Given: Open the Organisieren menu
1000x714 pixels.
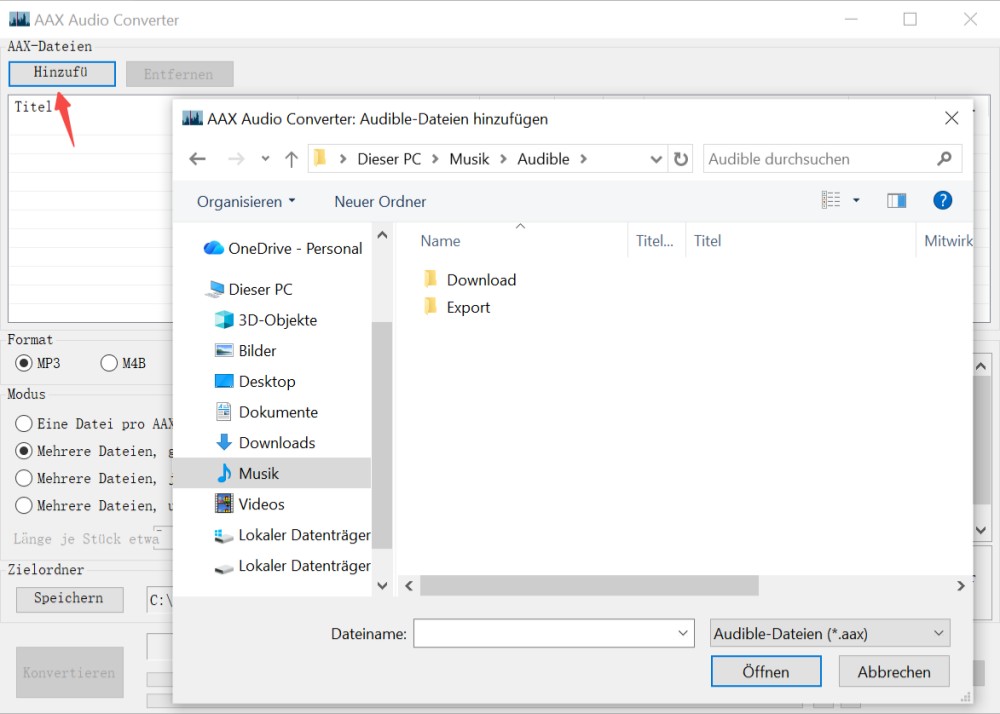Looking at the screenshot, I should pos(246,201).
